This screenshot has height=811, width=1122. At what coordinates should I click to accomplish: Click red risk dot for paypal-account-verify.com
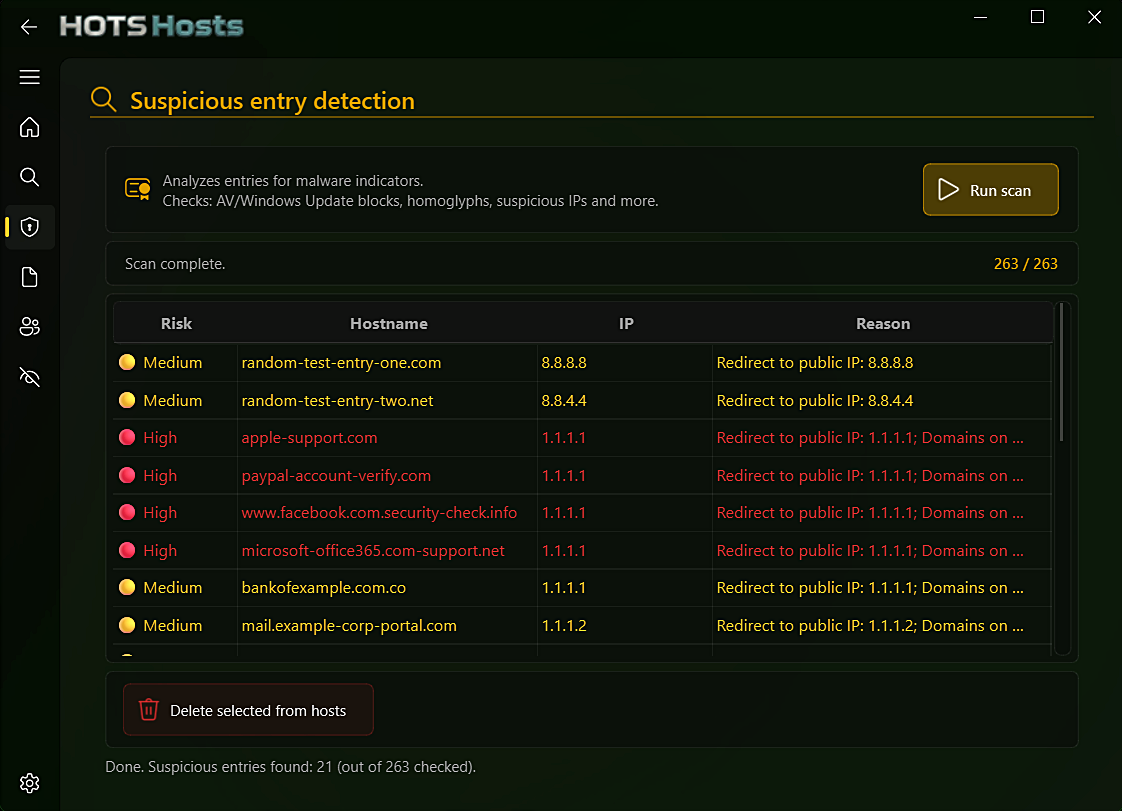tap(127, 475)
